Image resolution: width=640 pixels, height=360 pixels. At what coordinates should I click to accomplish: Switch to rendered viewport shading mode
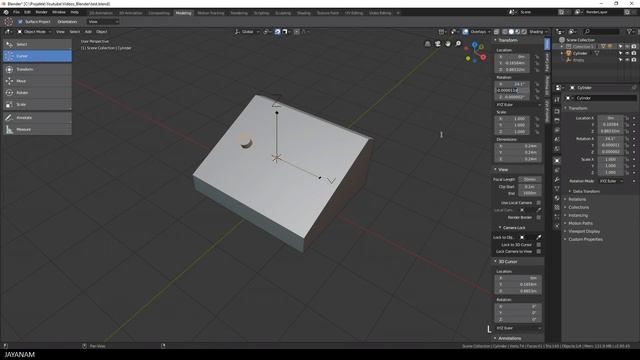coord(524,32)
